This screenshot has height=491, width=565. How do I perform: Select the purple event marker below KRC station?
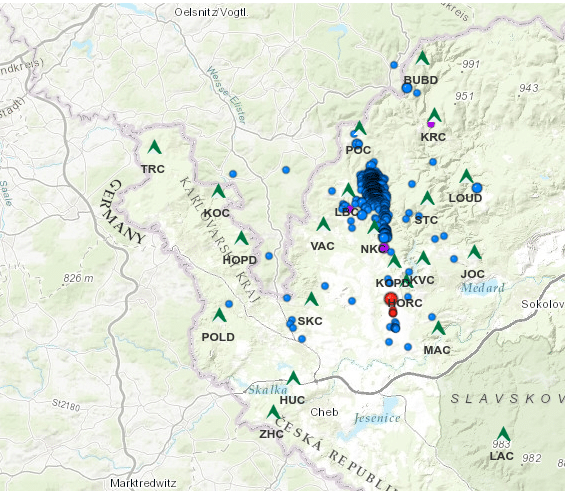[x=431, y=125]
